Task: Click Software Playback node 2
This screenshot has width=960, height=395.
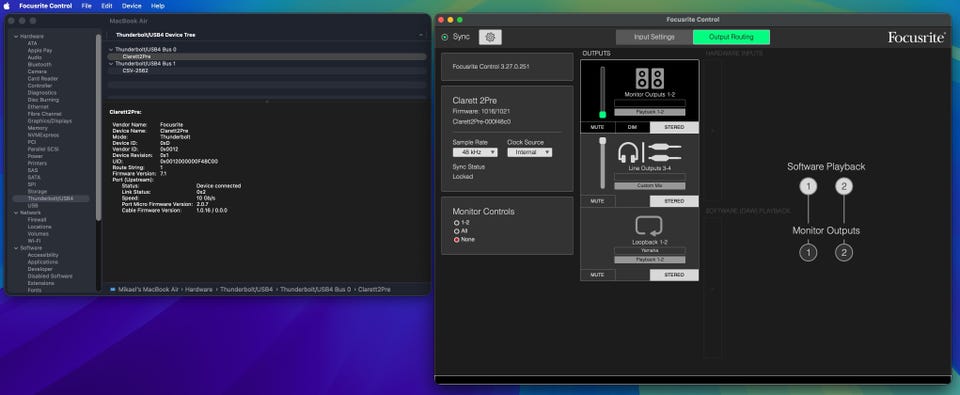Action: point(844,186)
